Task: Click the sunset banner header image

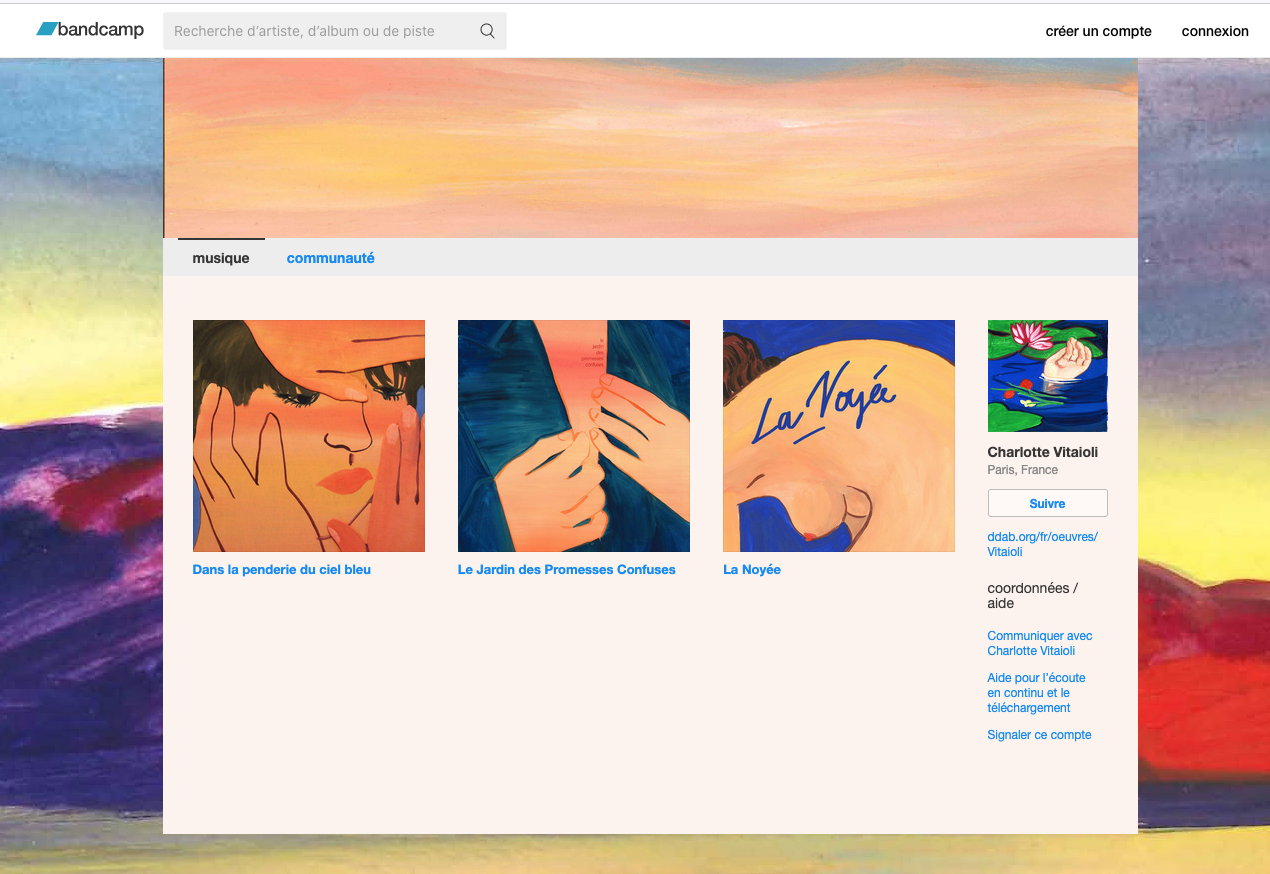Action: tap(650, 148)
